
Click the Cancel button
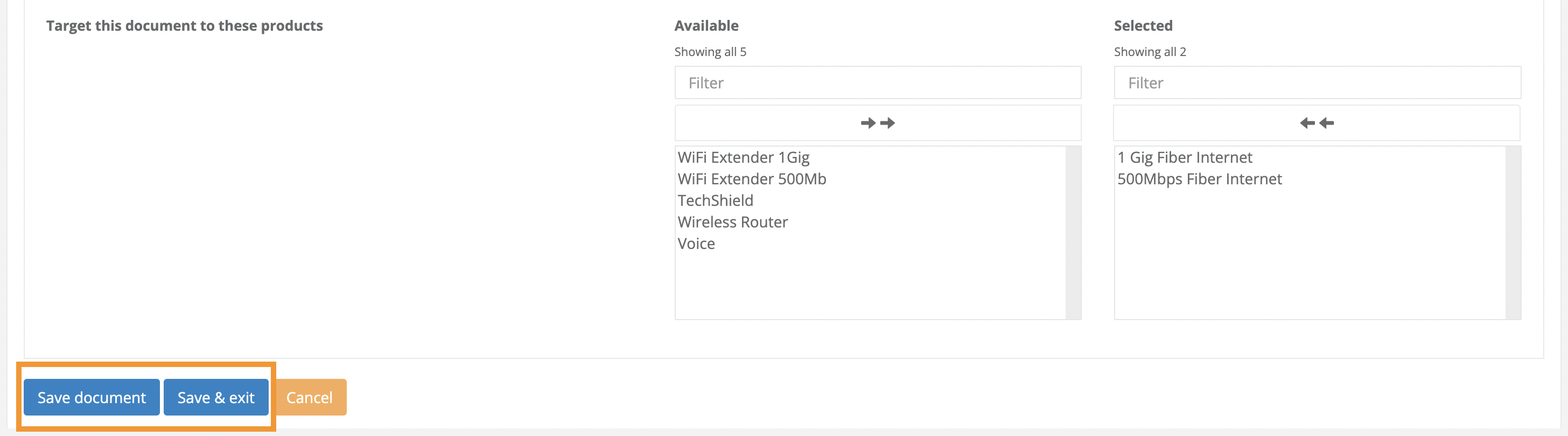[309, 397]
